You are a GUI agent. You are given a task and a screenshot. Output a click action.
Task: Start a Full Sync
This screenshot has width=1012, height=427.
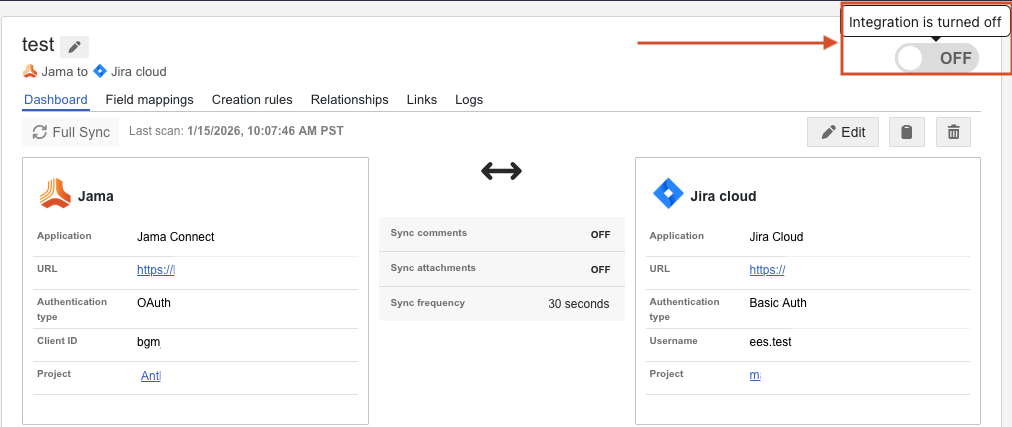point(71,132)
